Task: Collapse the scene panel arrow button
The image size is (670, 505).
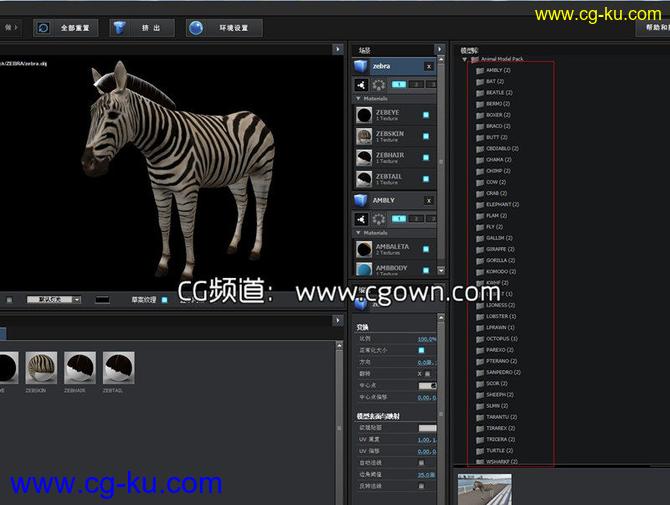Action: click(x=440, y=49)
